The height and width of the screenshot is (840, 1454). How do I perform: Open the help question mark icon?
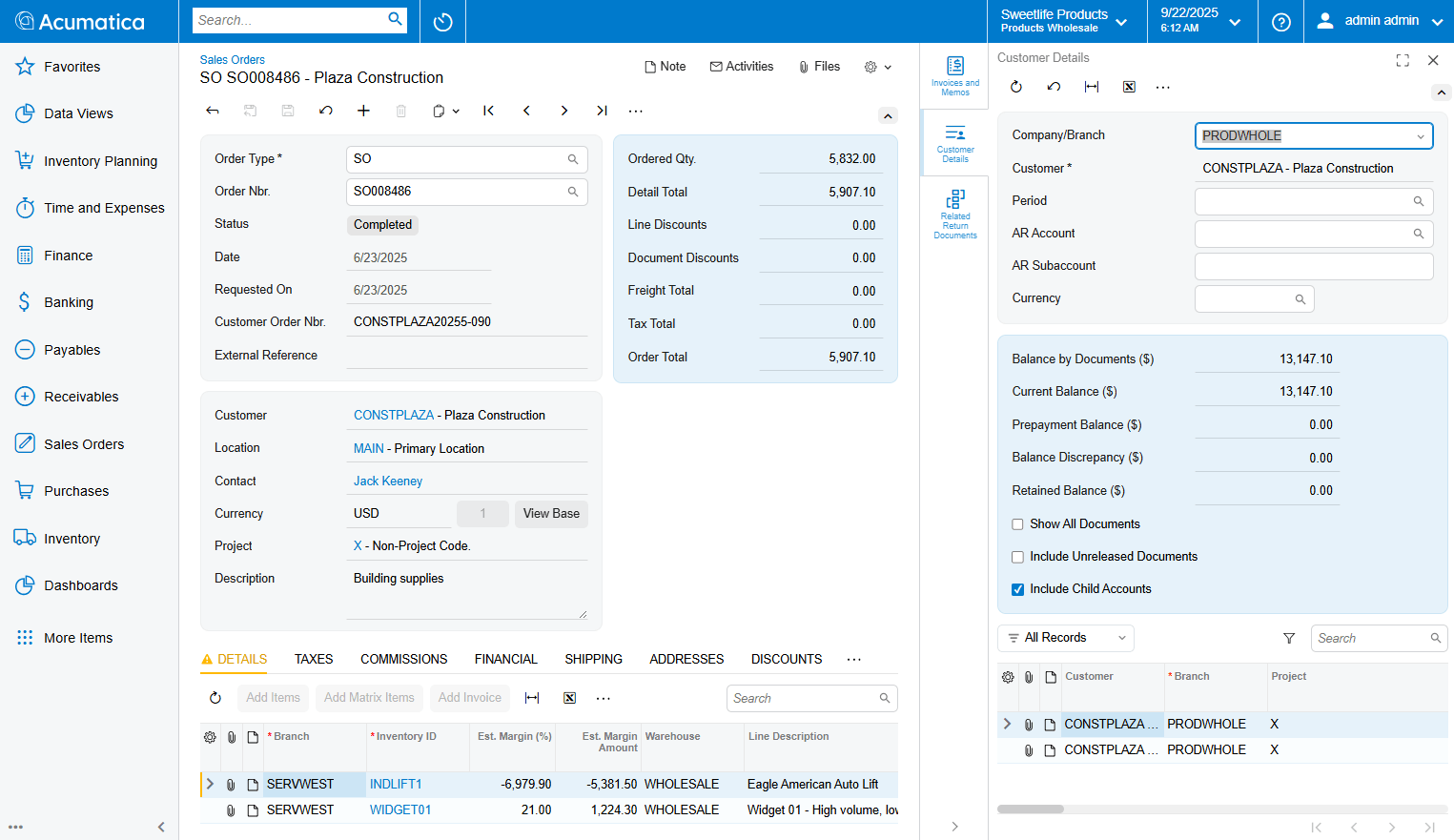1281,21
